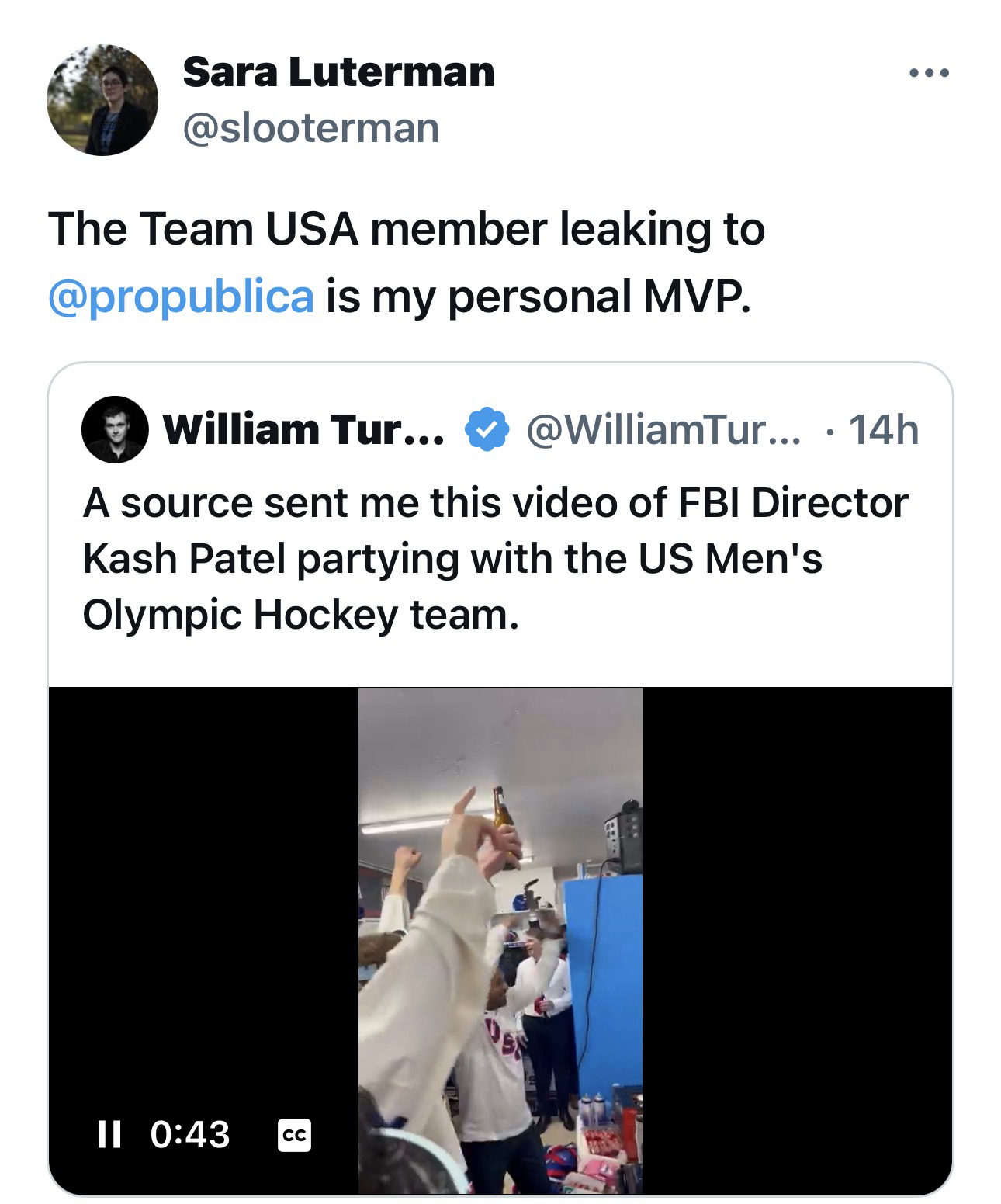Open the tweet's three-dot more menu
Screen dimensions: 1001x1204
pos(929,74)
